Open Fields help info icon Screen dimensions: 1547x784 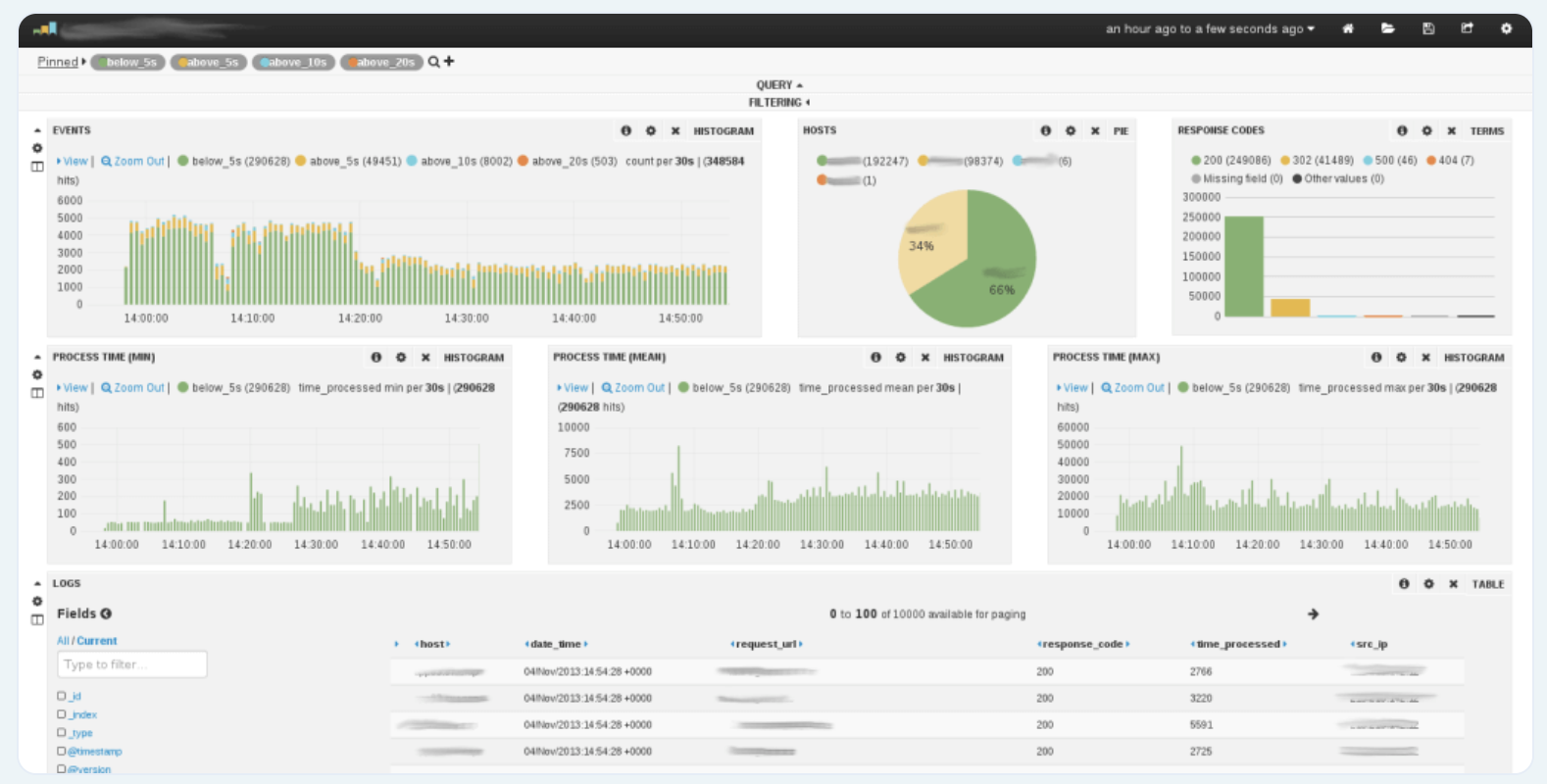pos(106,613)
